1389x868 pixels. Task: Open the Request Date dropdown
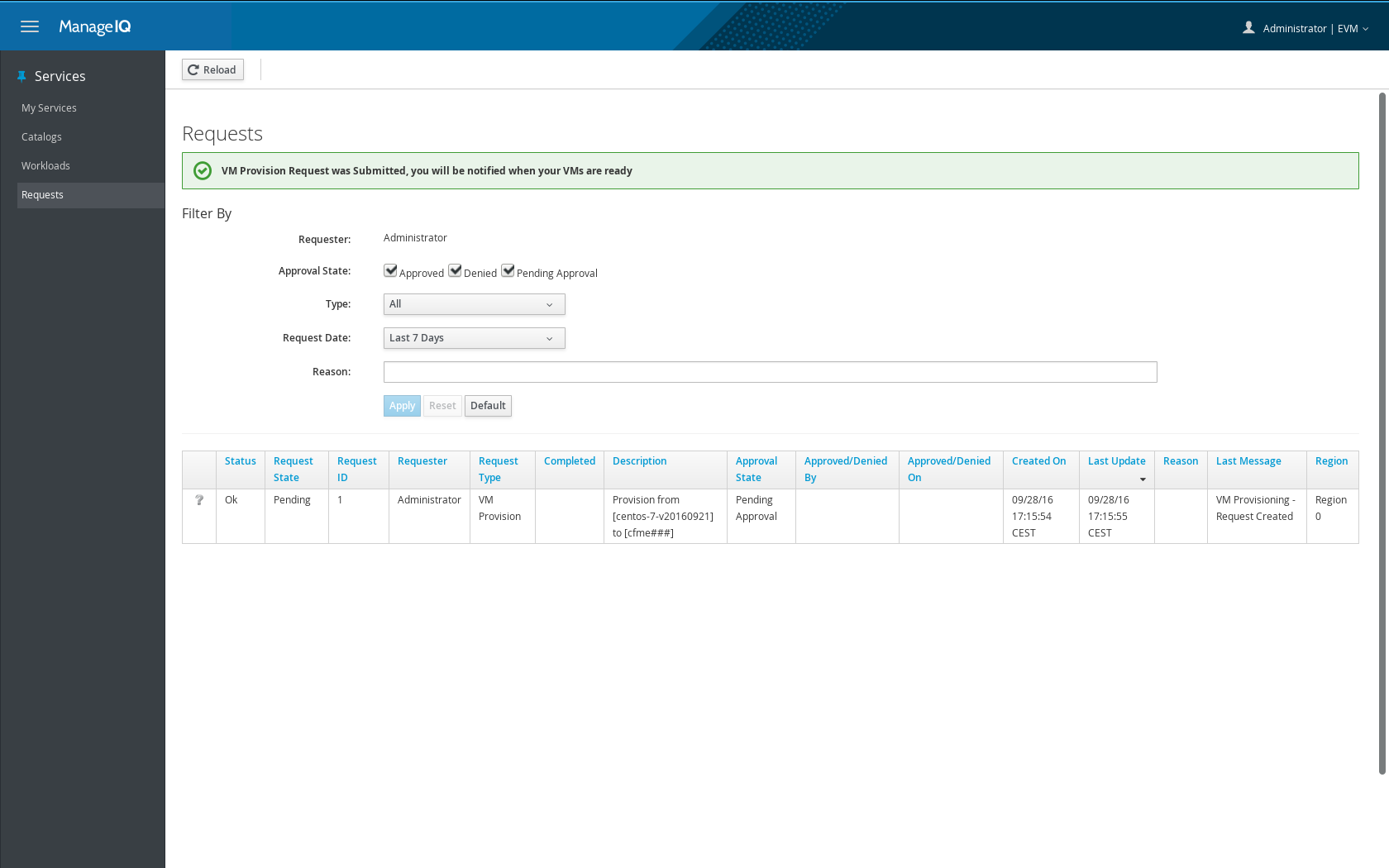[475, 338]
